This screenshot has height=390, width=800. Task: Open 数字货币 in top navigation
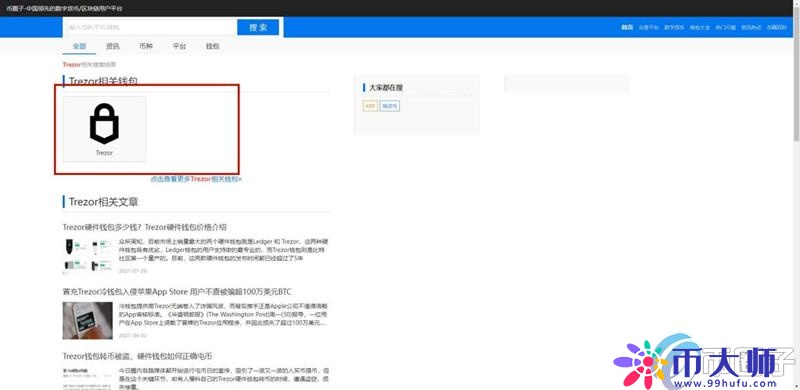click(x=674, y=27)
